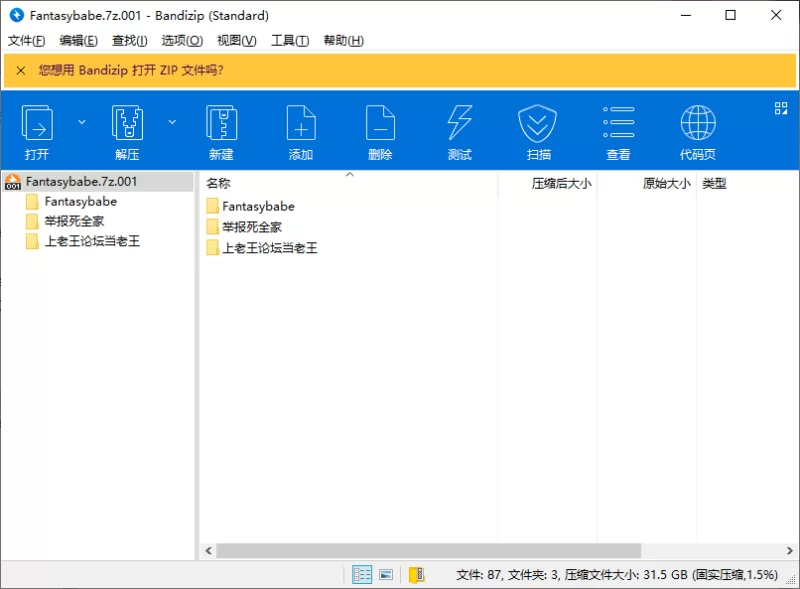Click the Code page (代码页) globe icon
The height and width of the screenshot is (589, 800).
[x=698, y=122]
